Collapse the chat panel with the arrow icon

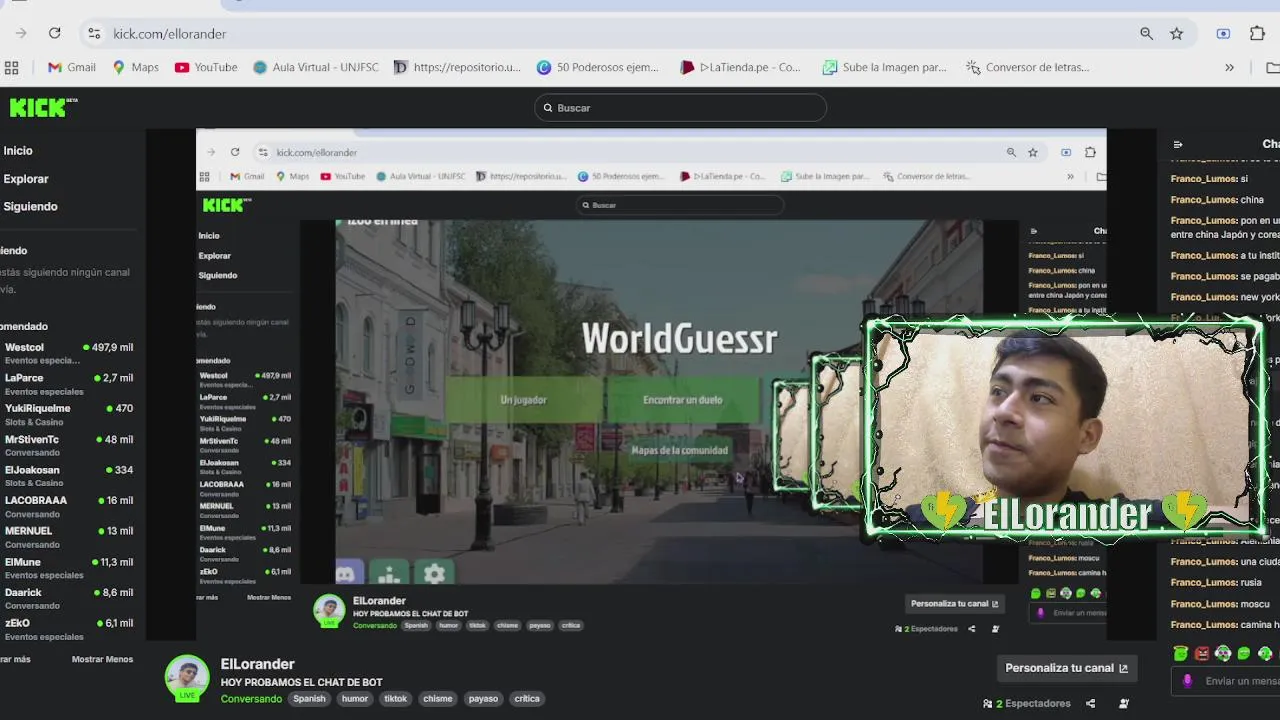click(x=1177, y=144)
